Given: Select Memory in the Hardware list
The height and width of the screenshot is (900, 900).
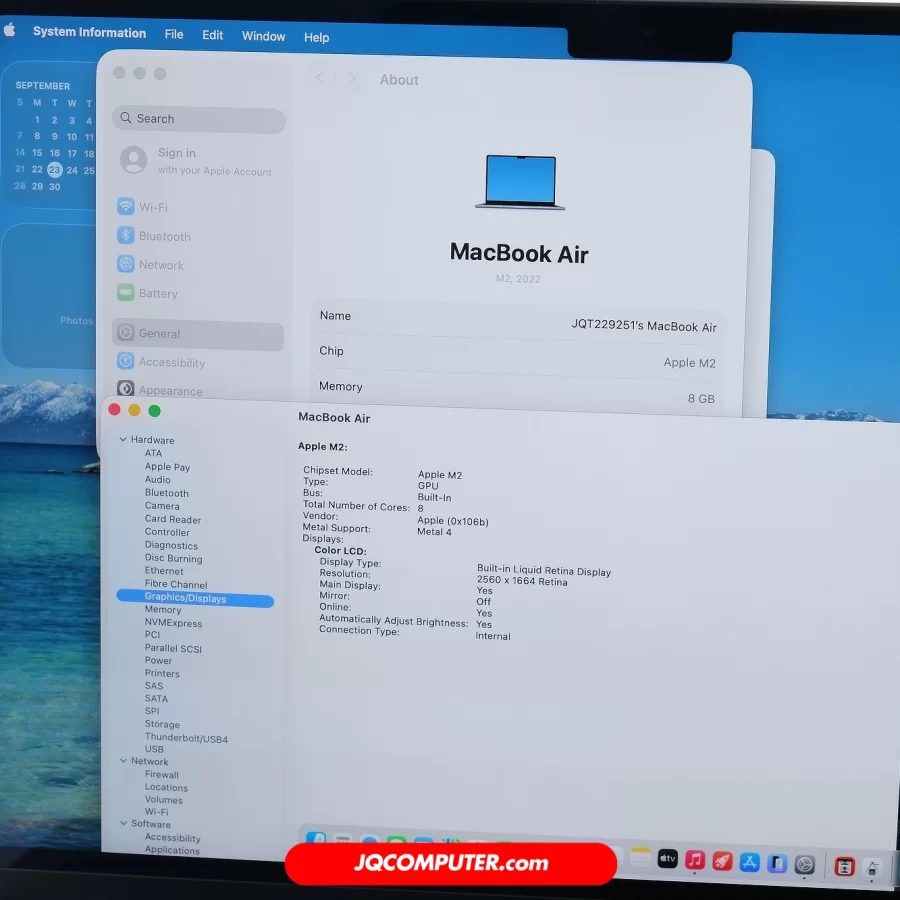Looking at the screenshot, I should [163, 610].
